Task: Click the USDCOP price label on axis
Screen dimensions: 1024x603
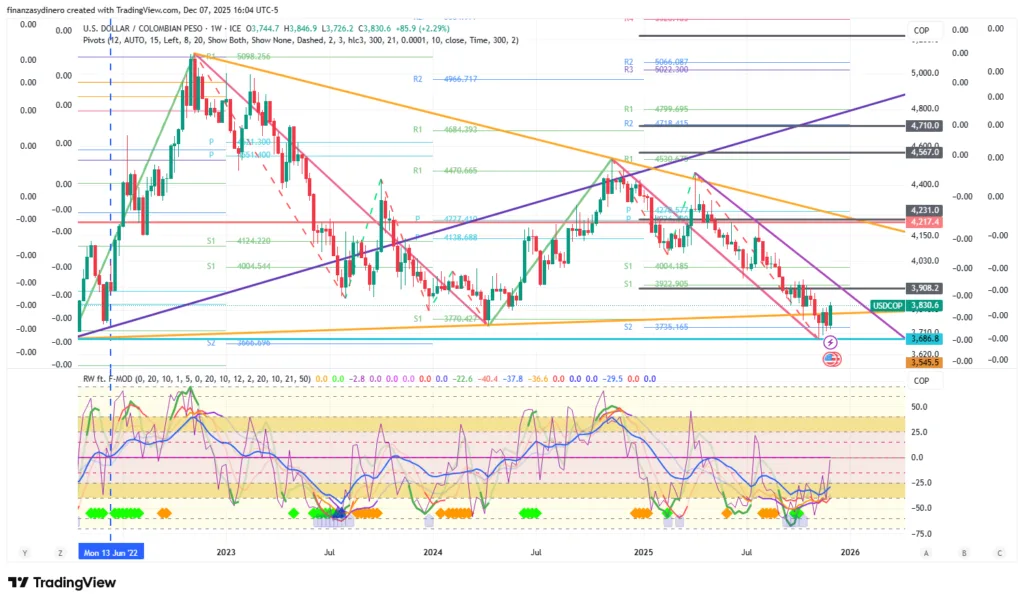Action: coord(887,305)
